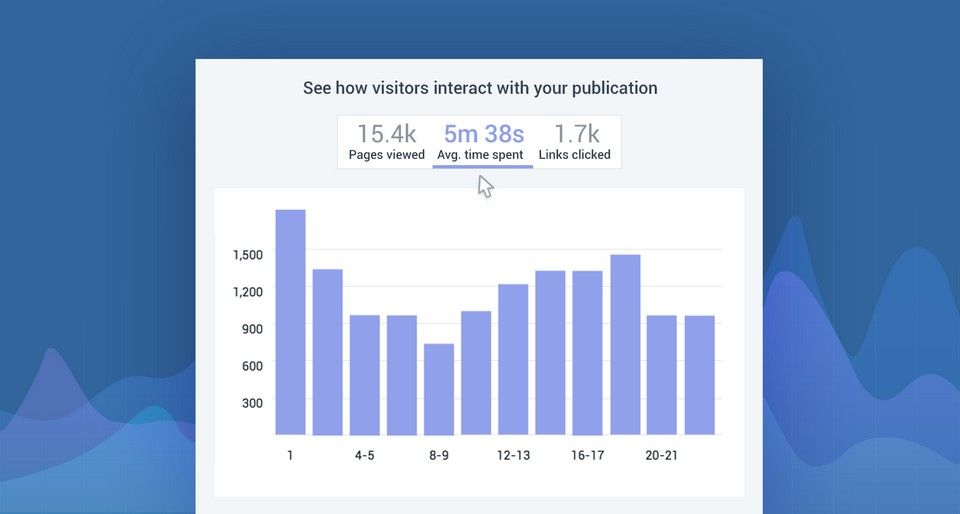Click the 12-13 x-axis label
The width and height of the screenshot is (960, 514).
(x=513, y=455)
